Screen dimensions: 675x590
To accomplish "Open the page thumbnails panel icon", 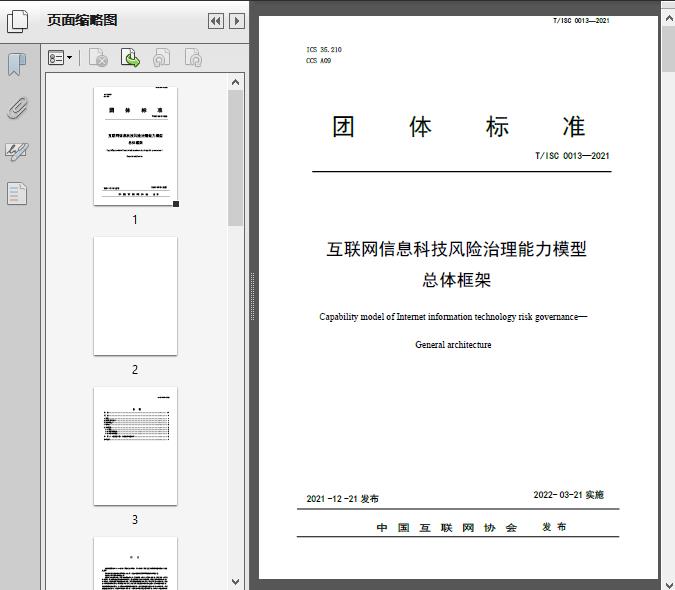I will coord(18,21).
